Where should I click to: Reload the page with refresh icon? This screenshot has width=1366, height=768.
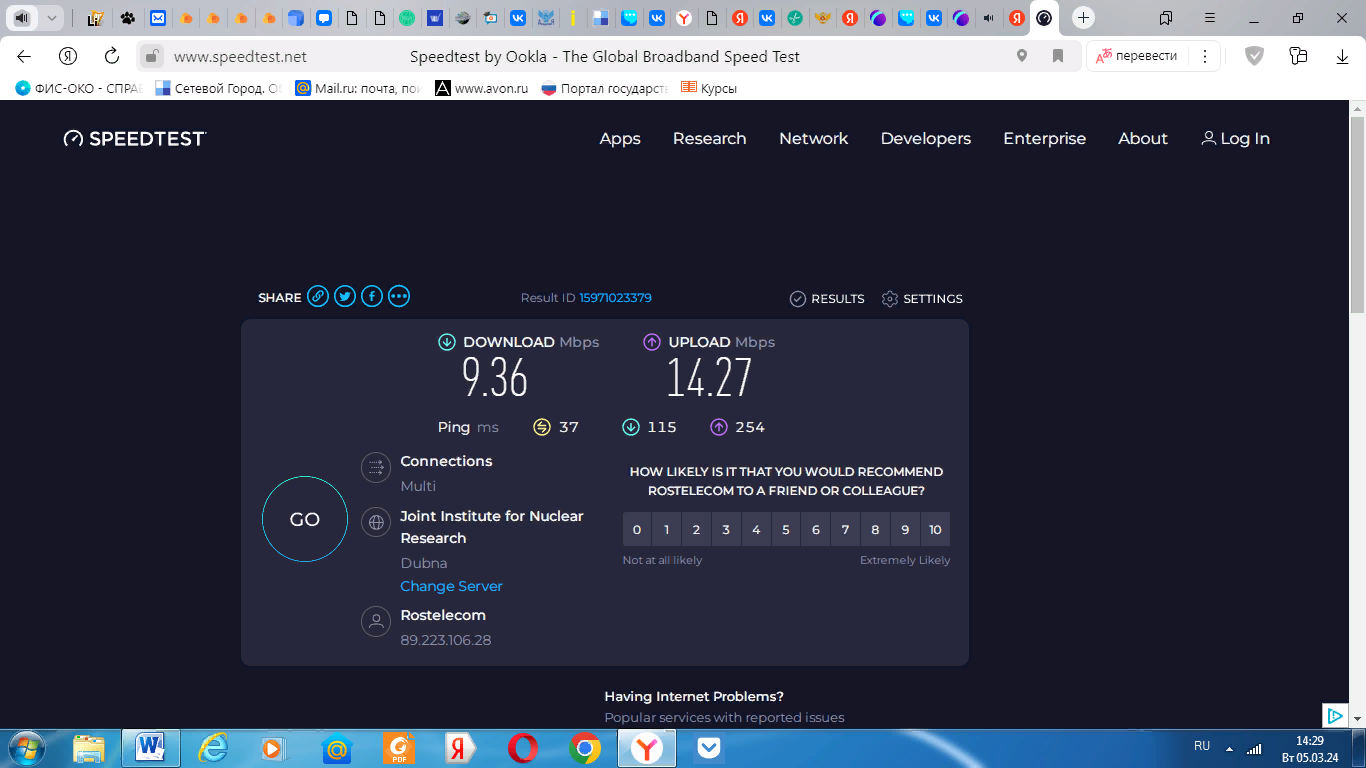click(112, 56)
